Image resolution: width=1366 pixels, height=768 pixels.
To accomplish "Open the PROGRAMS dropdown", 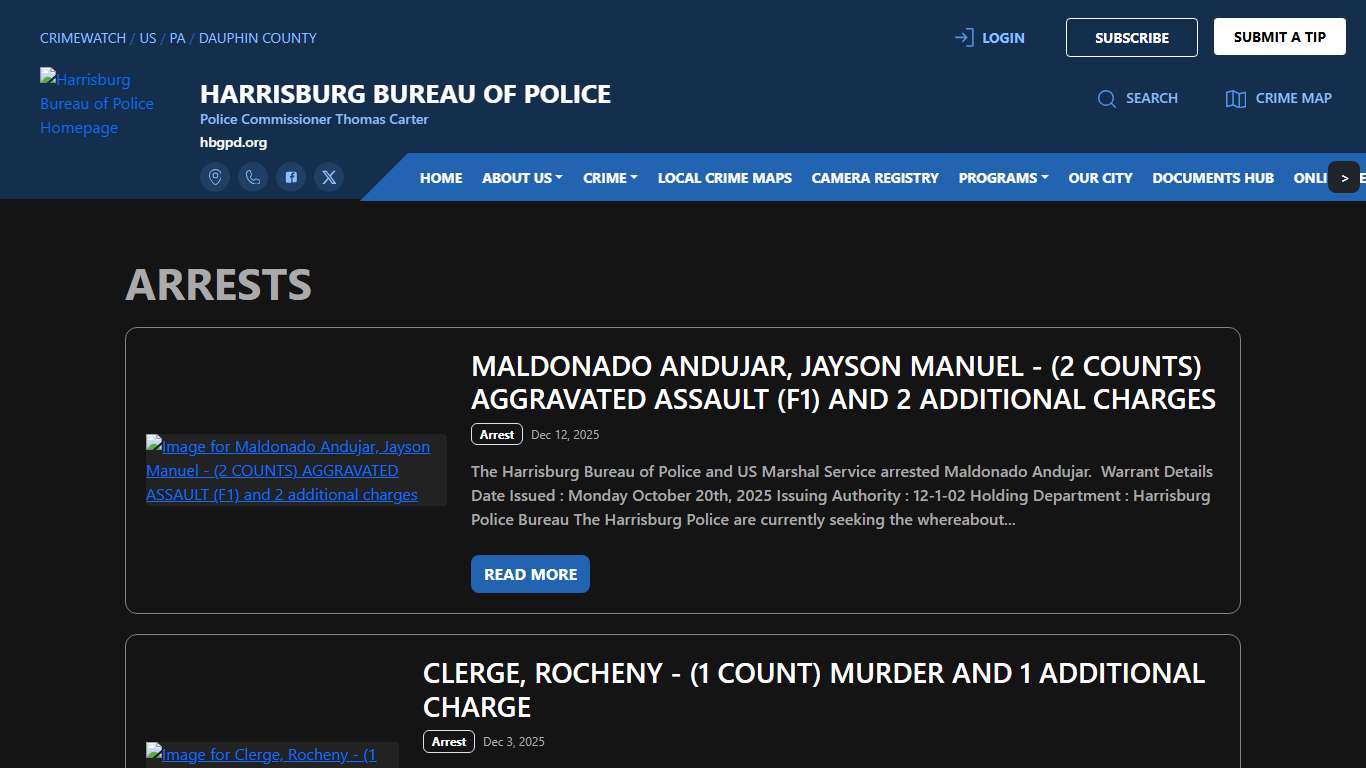I will click(1002, 177).
